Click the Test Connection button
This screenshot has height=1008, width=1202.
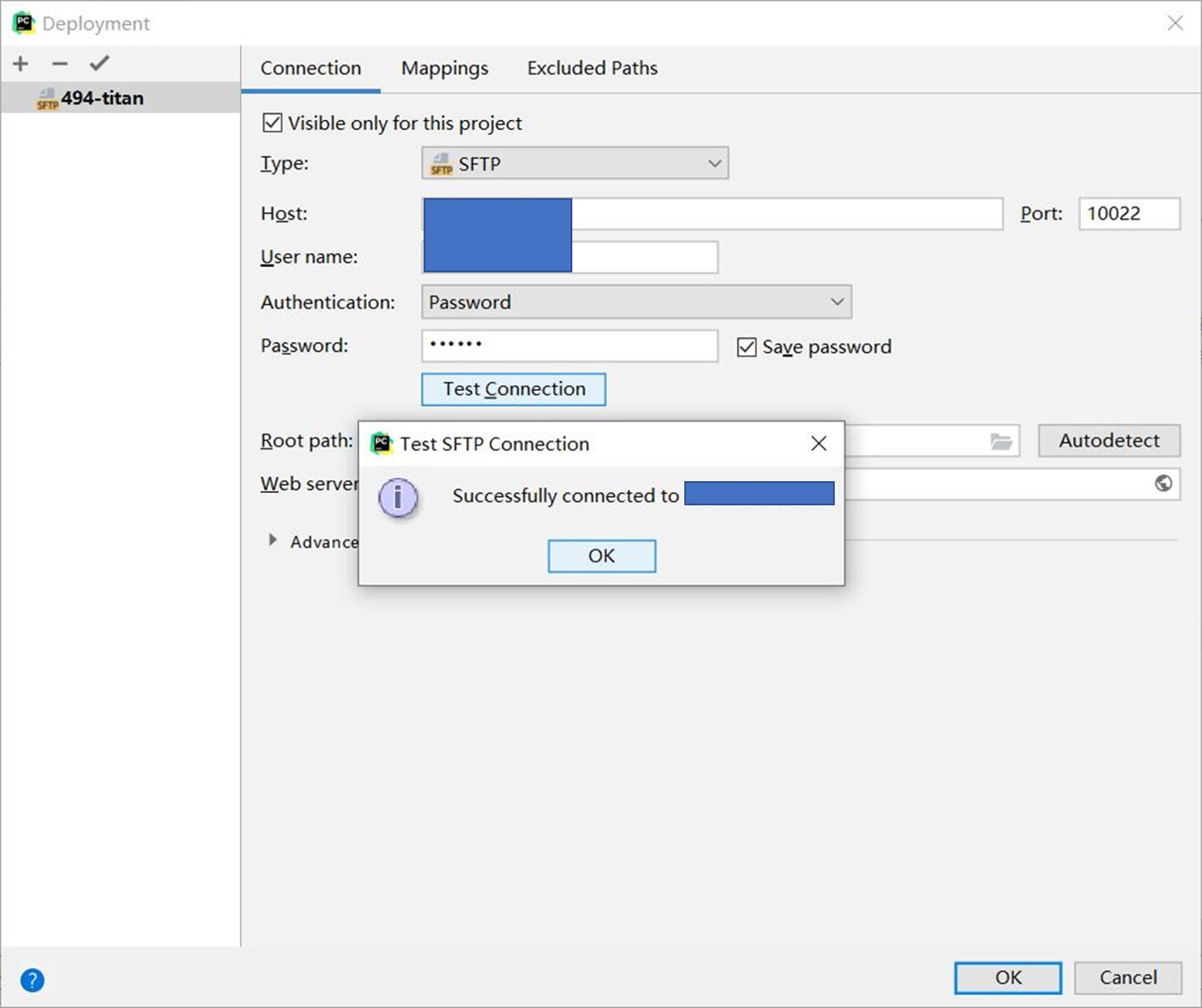[x=513, y=389]
